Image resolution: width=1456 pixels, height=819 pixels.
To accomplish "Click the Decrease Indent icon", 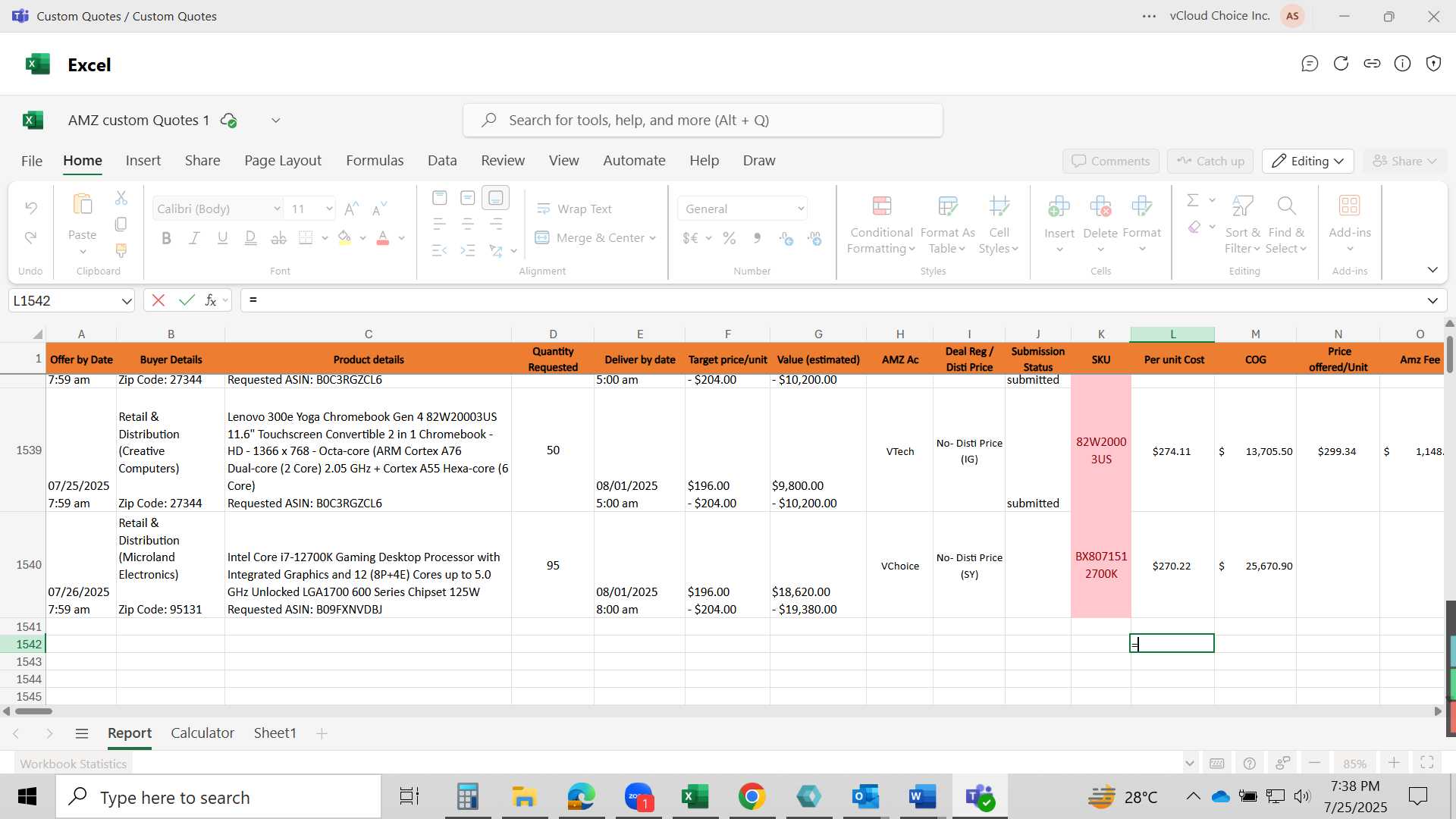I will click(439, 250).
